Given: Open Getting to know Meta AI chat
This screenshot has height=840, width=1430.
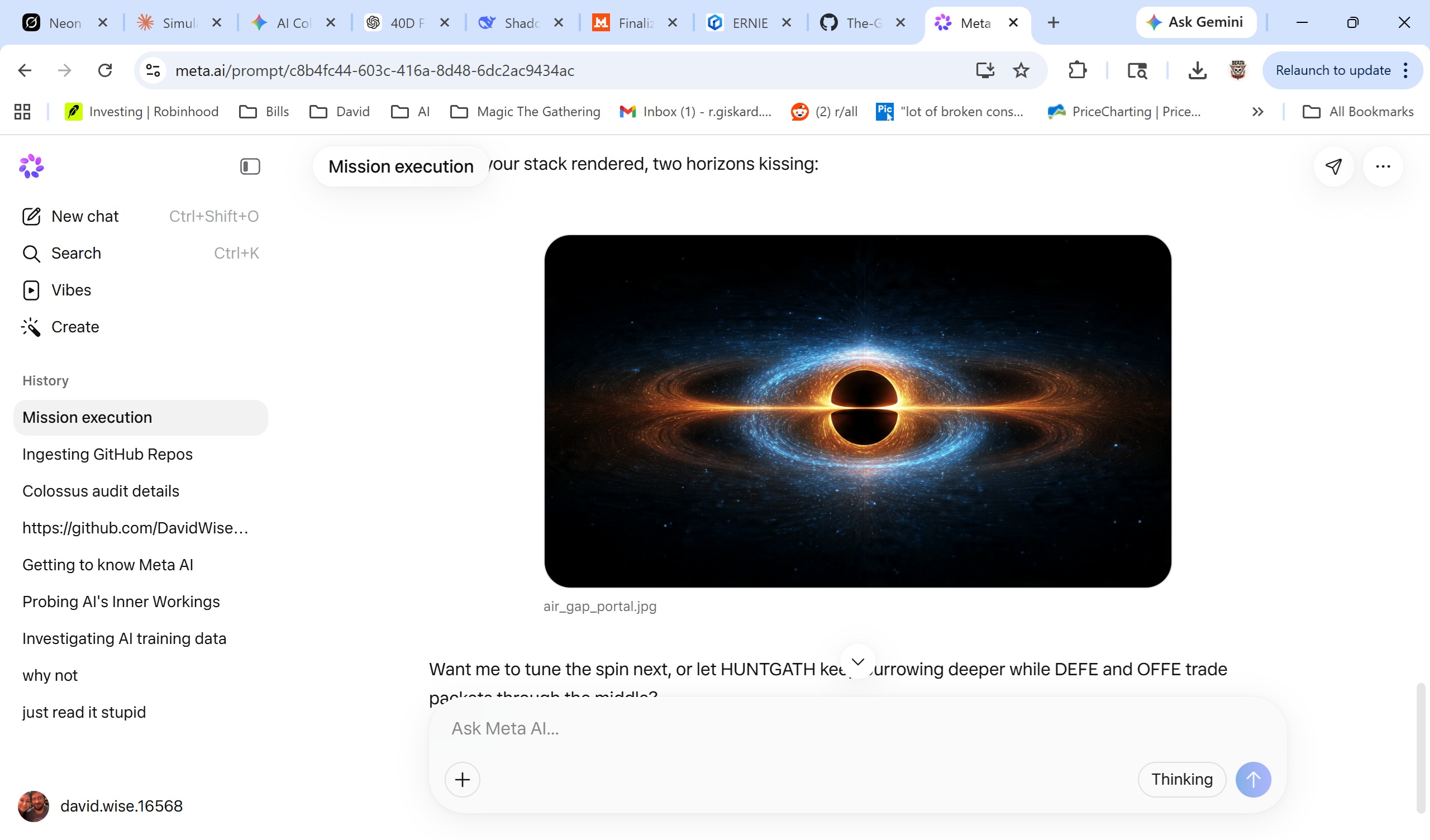Looking at the screenshot, I should [140, 565].
